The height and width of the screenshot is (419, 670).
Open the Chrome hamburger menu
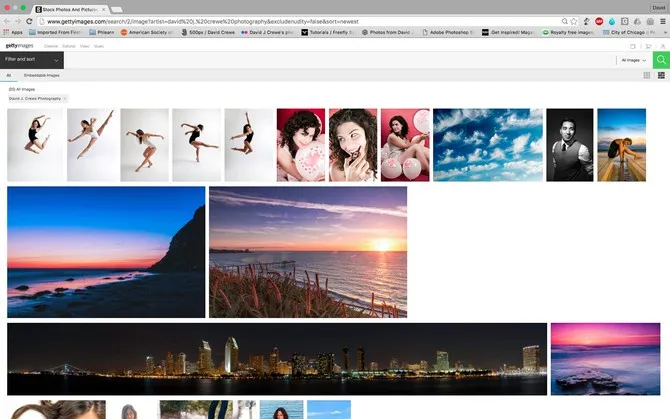pyautogui.click(x=662, y=21)
